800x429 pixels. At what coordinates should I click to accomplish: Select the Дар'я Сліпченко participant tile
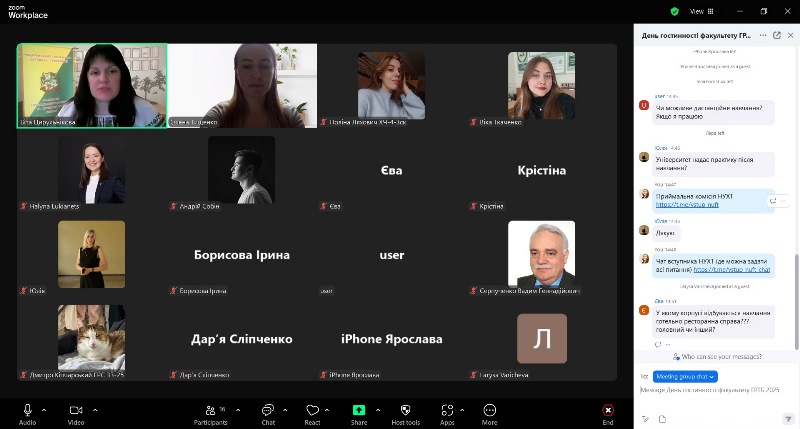click(242, 339)
